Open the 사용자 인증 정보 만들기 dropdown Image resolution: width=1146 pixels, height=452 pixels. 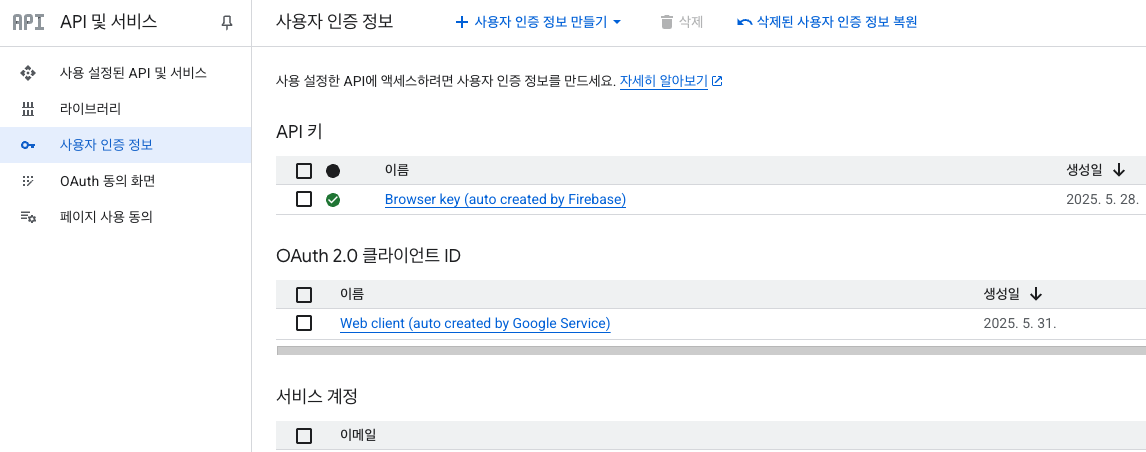pyautogui.click(x=538, y=22)
